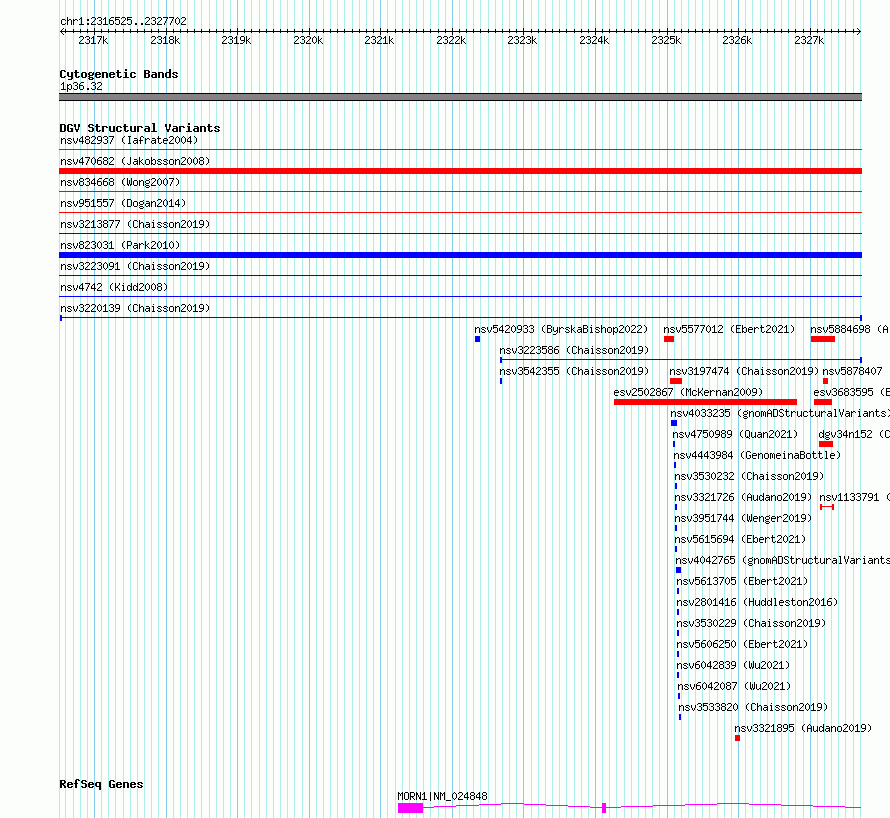Click nsv5420933 (ByrskaBishop2022) label

pos(561,329)
